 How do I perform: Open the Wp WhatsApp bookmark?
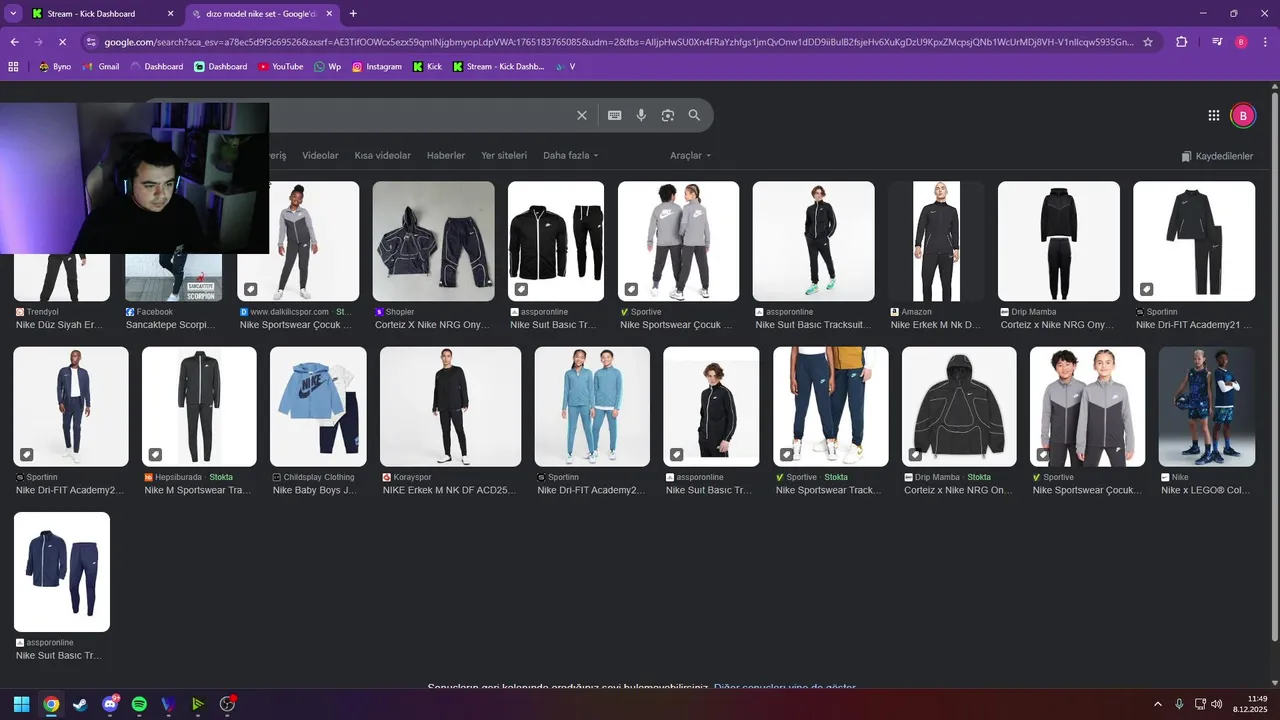coord(328,67)
